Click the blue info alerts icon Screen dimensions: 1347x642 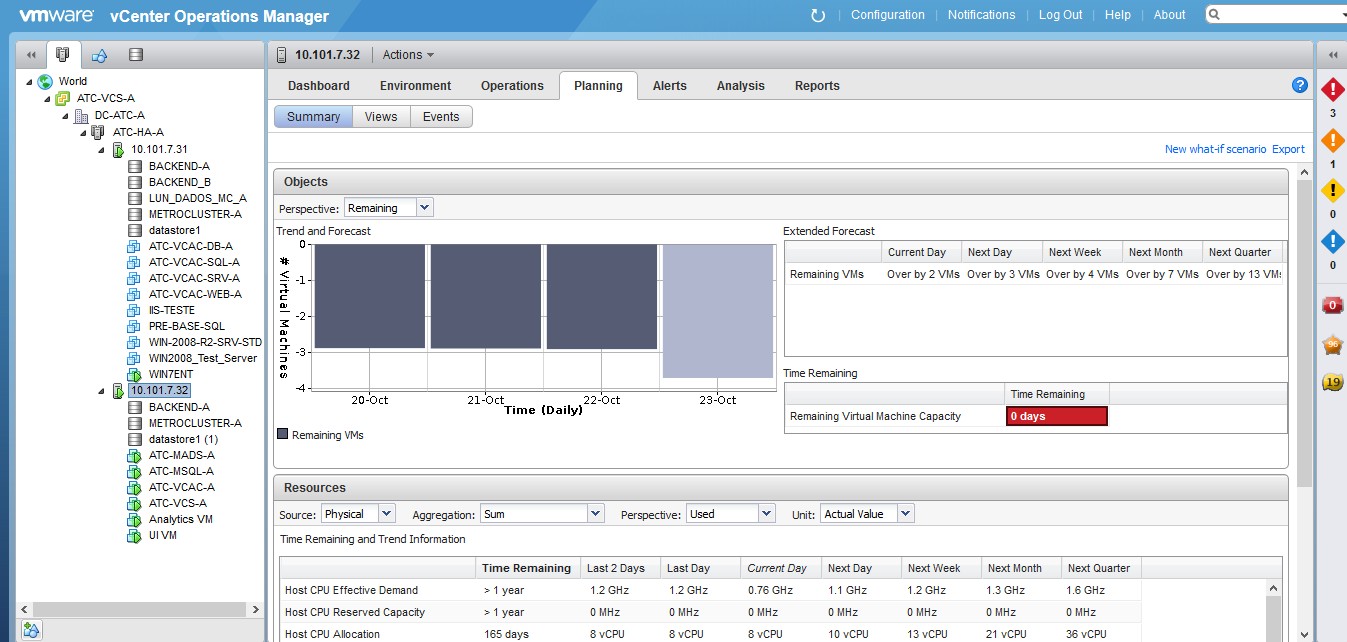click(x=1332, y=241)
